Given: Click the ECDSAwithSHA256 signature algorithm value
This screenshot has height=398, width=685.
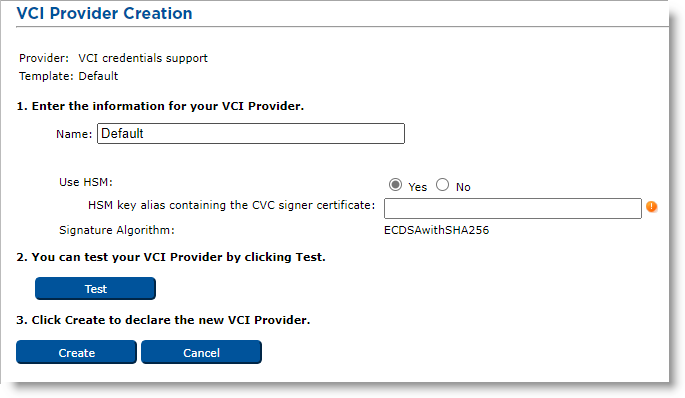Looking at the screenshot, I should click(436, 230).
